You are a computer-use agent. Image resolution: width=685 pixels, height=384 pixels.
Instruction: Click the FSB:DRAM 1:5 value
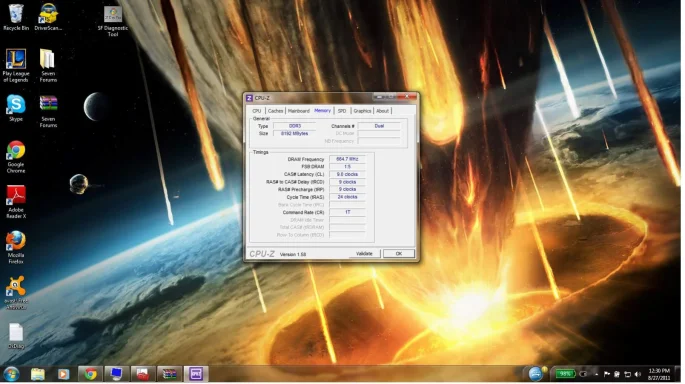click(347, 167)
